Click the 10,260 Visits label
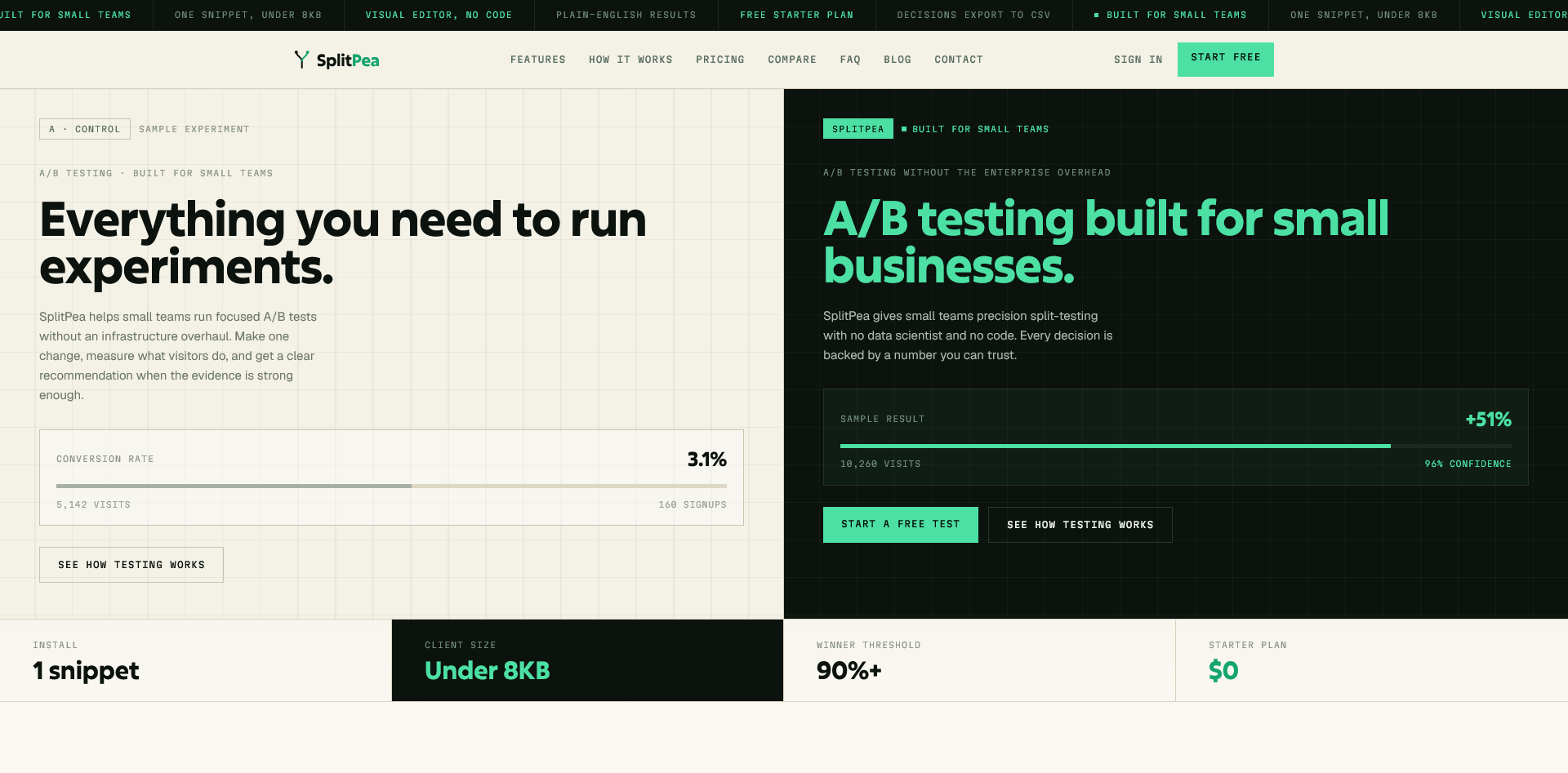Viewport: 1568px width, 773px height. [x=880, y=464]
